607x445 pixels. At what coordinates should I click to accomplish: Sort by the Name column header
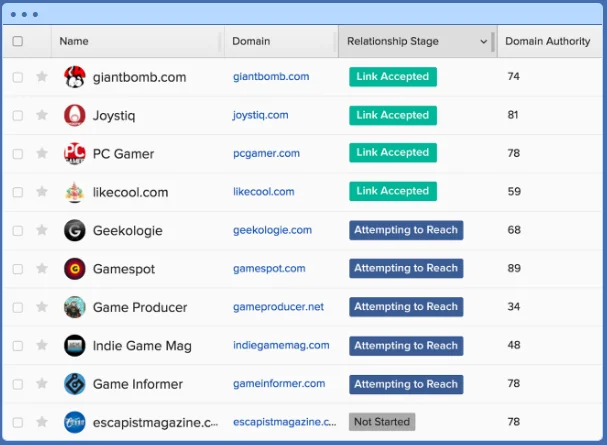click(x=74, y=41)
